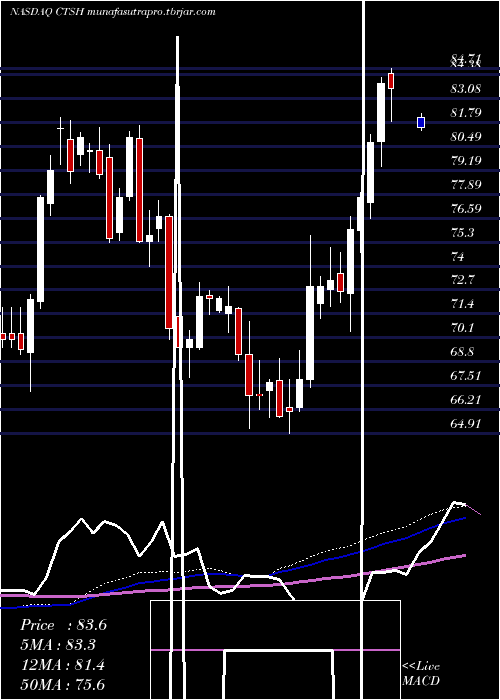This screenshot has width=500, height=700.
Task: Select the 74 price axis label
Action: tap(458, 256)
